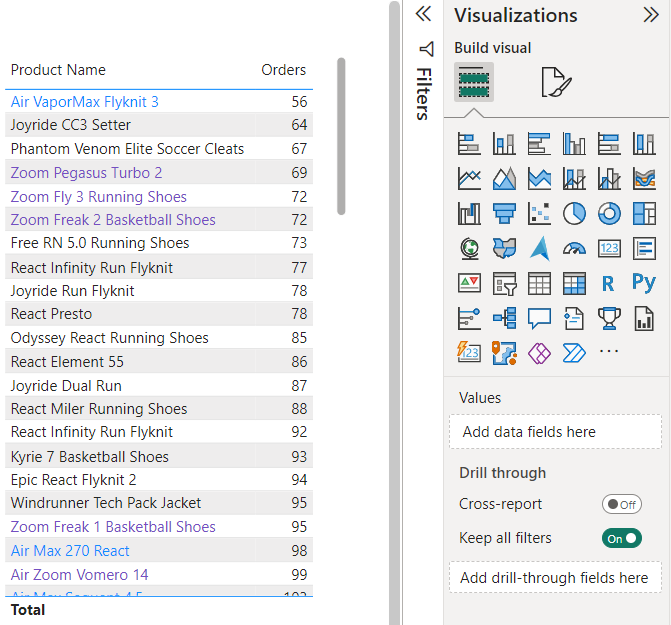Select the Power Apps visual

click(539, 353)
